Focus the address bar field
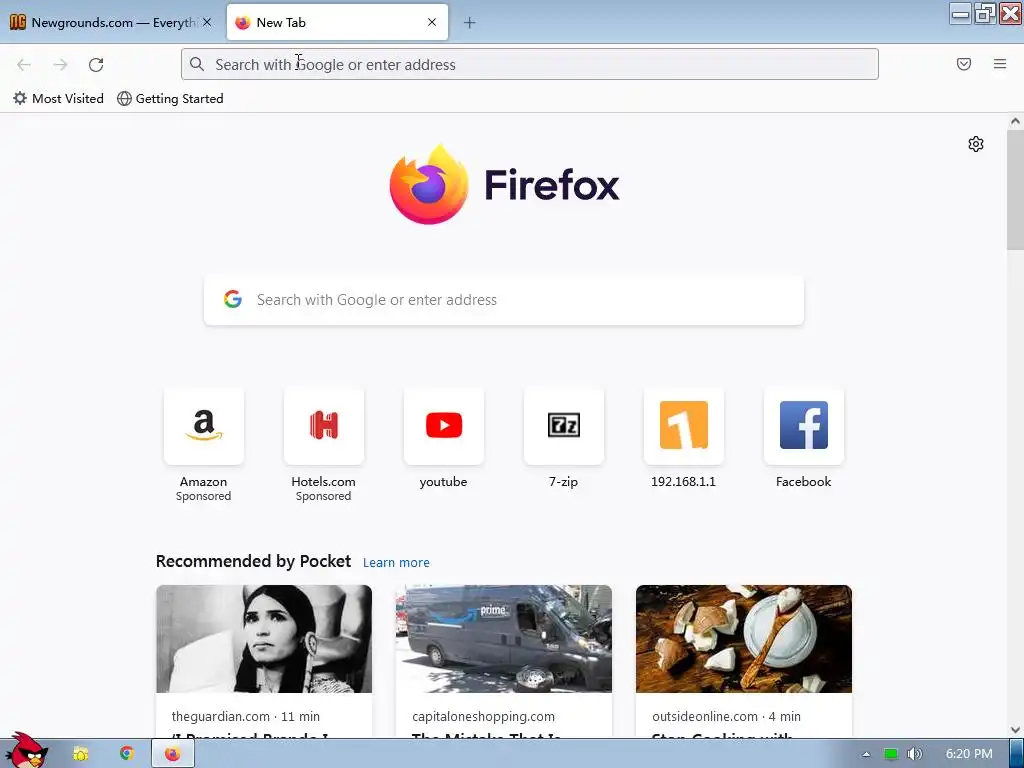 [530, 65]
